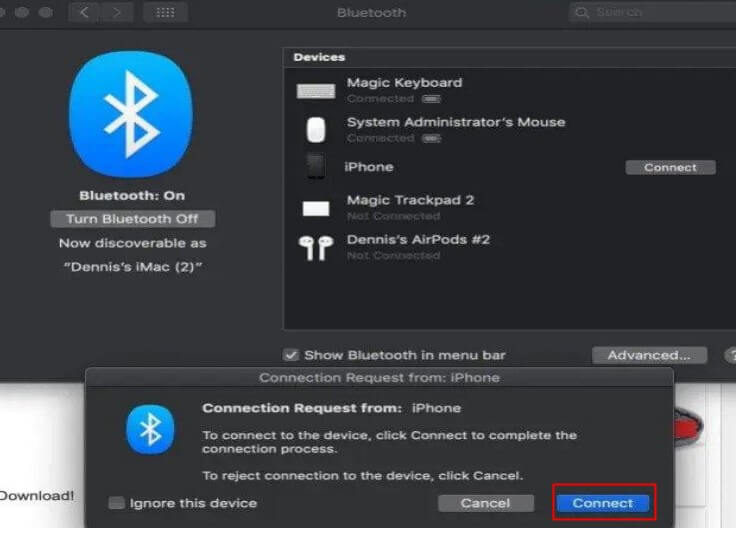Click the Magic Keyboard battery indicator
Screen dimensions: 741x534
431,99
